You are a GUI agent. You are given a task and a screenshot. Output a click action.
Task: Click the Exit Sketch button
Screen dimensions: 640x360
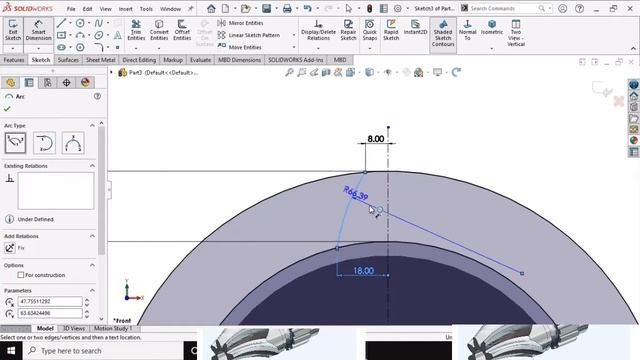[x=13, y=30]
